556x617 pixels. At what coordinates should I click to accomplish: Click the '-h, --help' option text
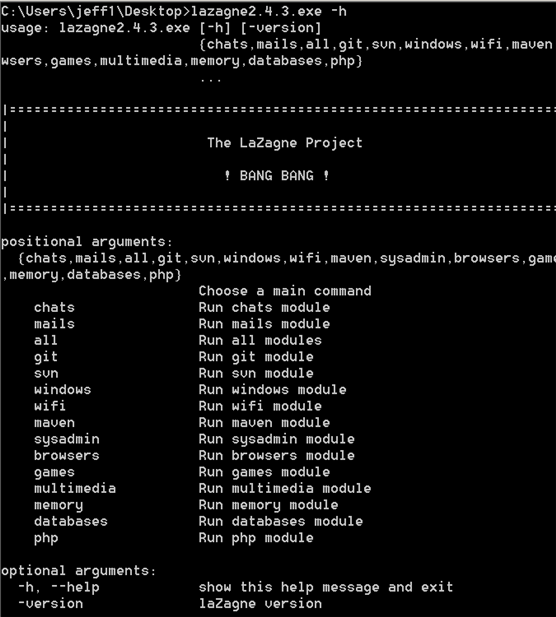coord(59,587)
